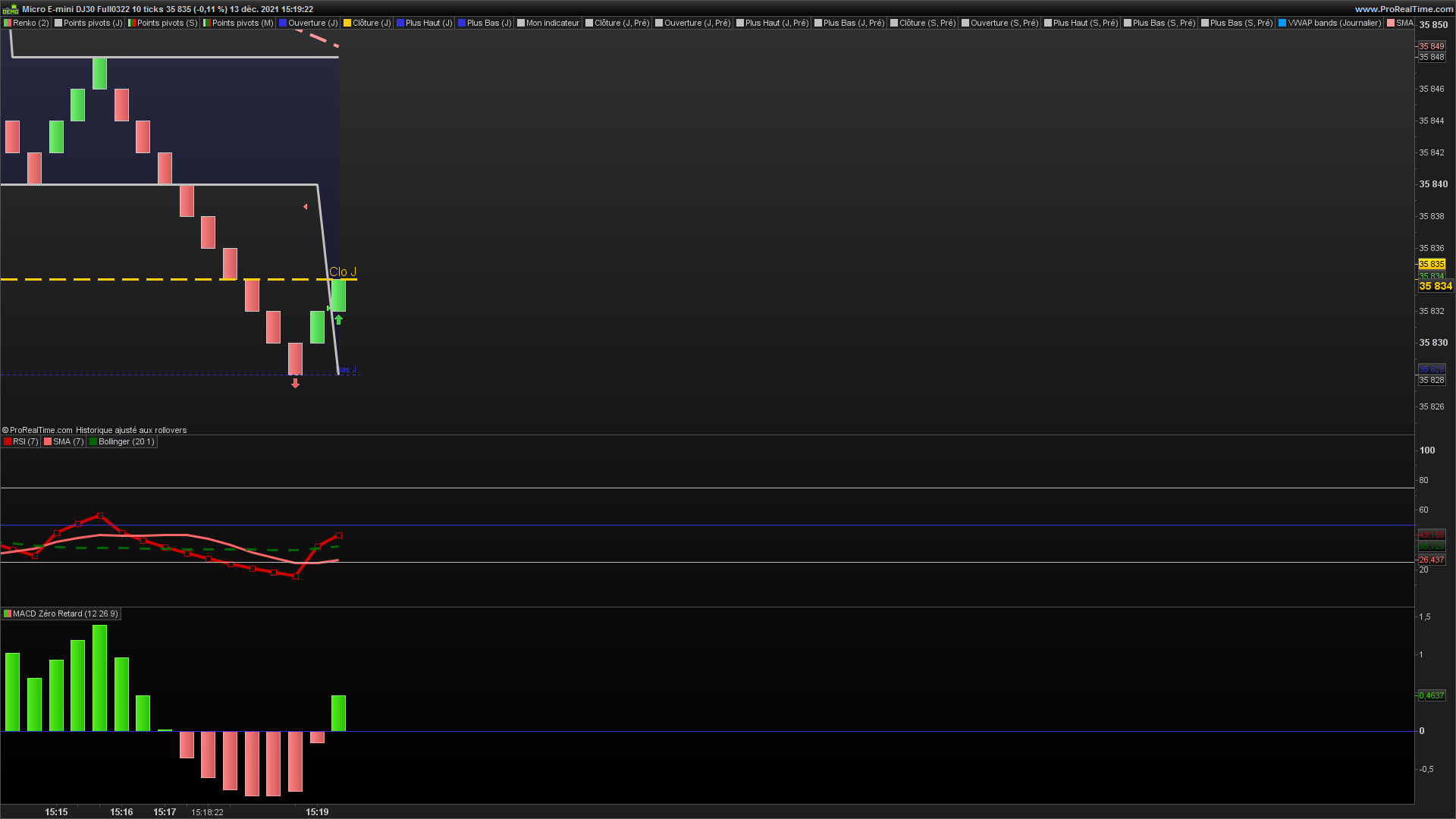1456x819 pixels.
Task: Click the red down arrow signal on chart
Action: coord(295,384)
